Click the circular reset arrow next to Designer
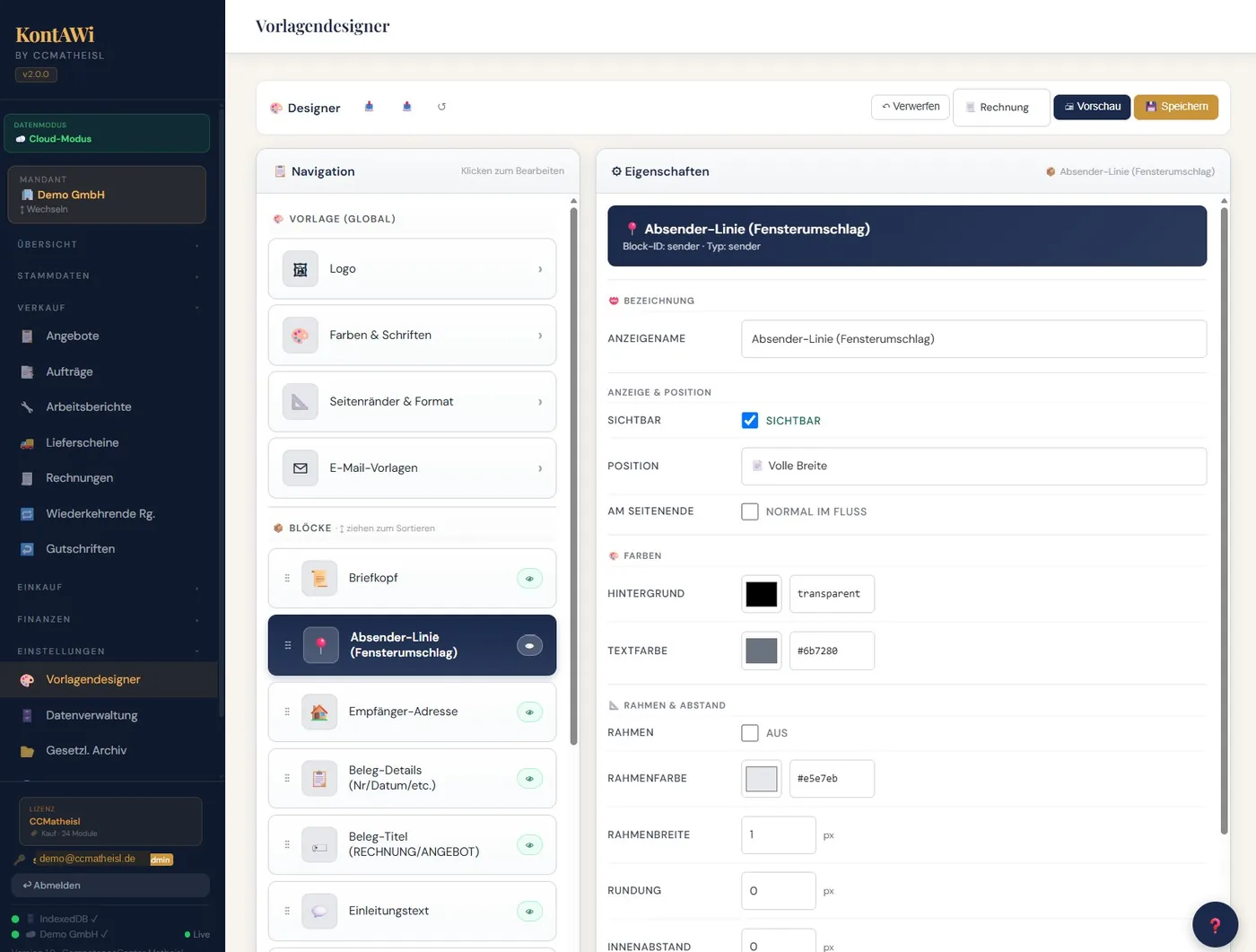Screen dimensions: 1256x952 tap(441, 107)
